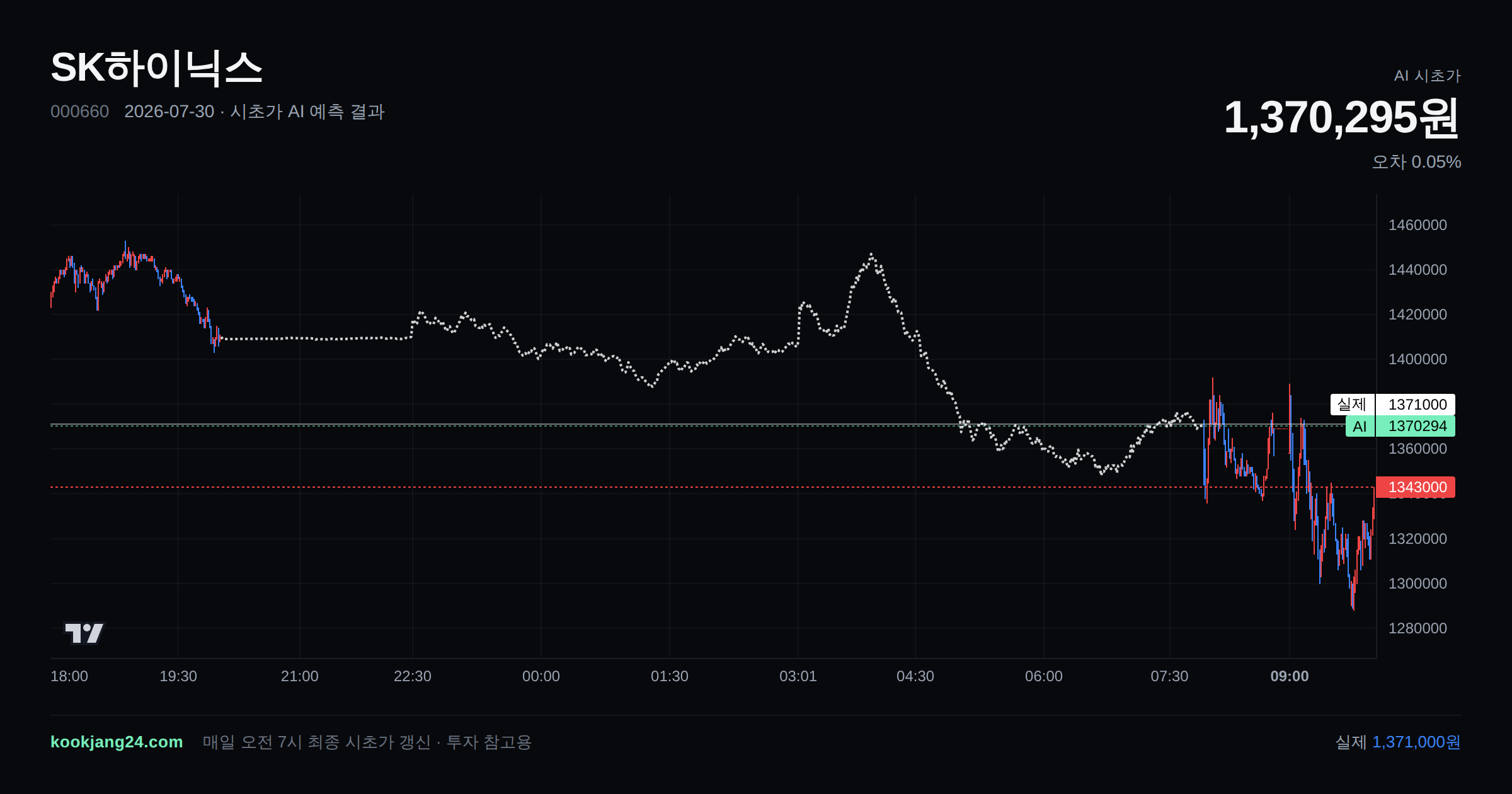Click the 00:00 time axis label

click(x=541, y=676)
